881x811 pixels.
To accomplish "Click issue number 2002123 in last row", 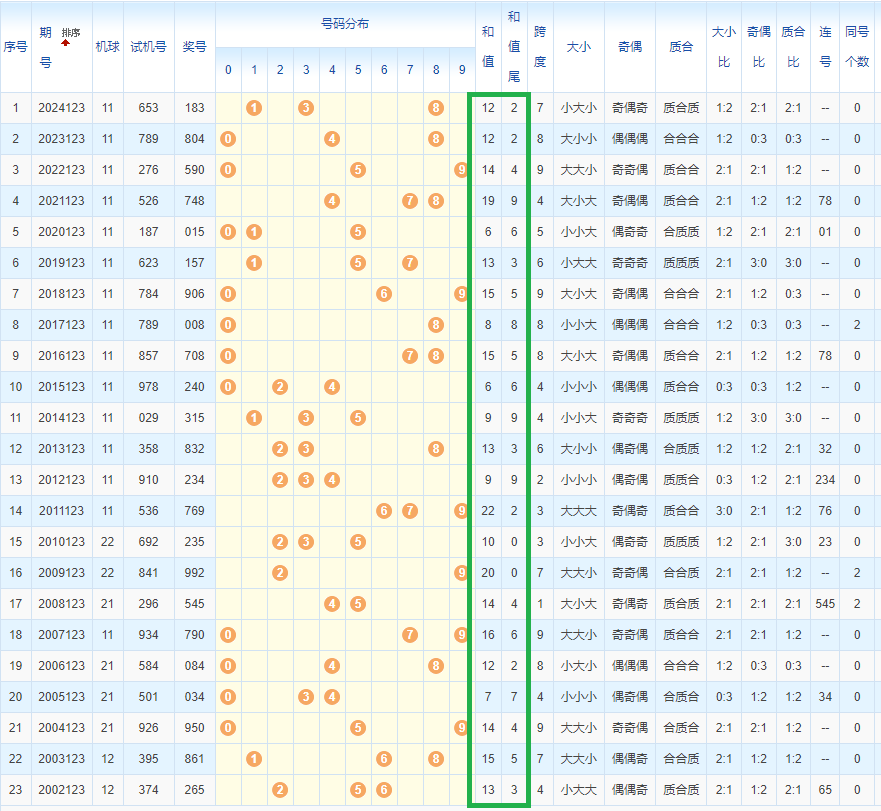I will 62,790.
